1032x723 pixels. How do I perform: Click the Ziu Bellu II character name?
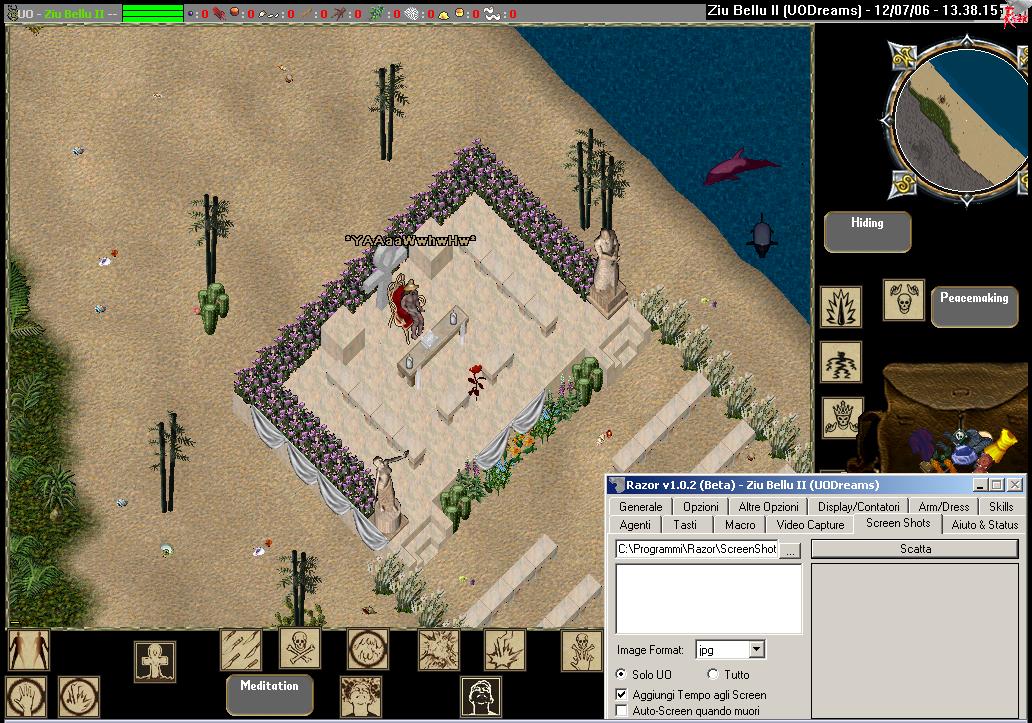click(74, 14)
